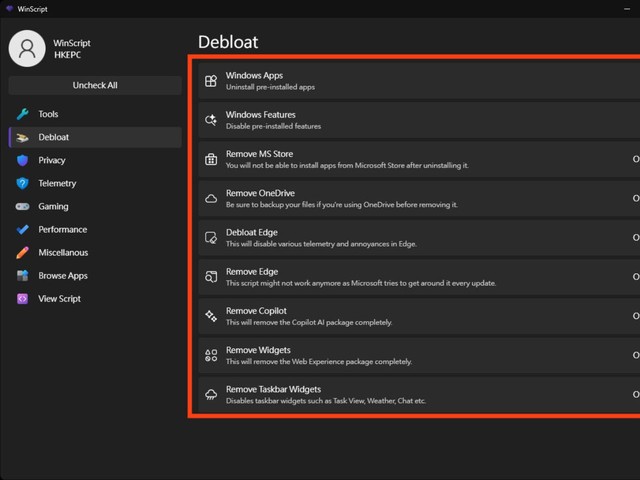Screen dimensions: 640x480
Task: Select the Remove Widgets title text
Action: click(x=258, y=350)
